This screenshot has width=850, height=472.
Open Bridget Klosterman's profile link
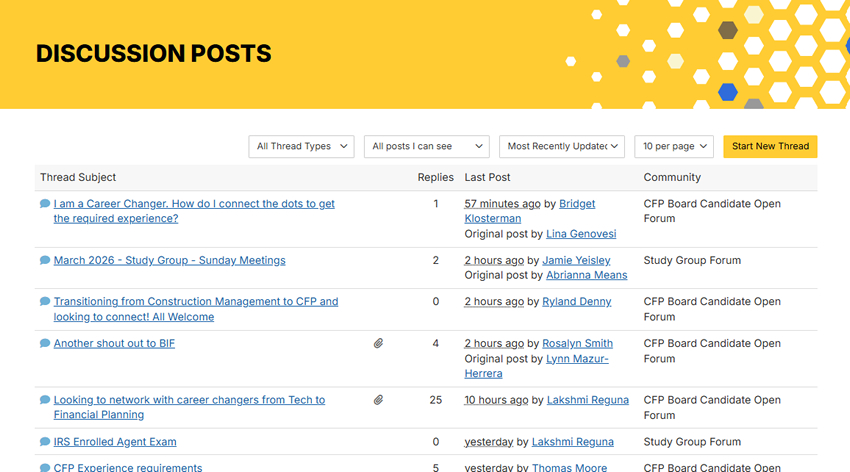pos(577,204)
